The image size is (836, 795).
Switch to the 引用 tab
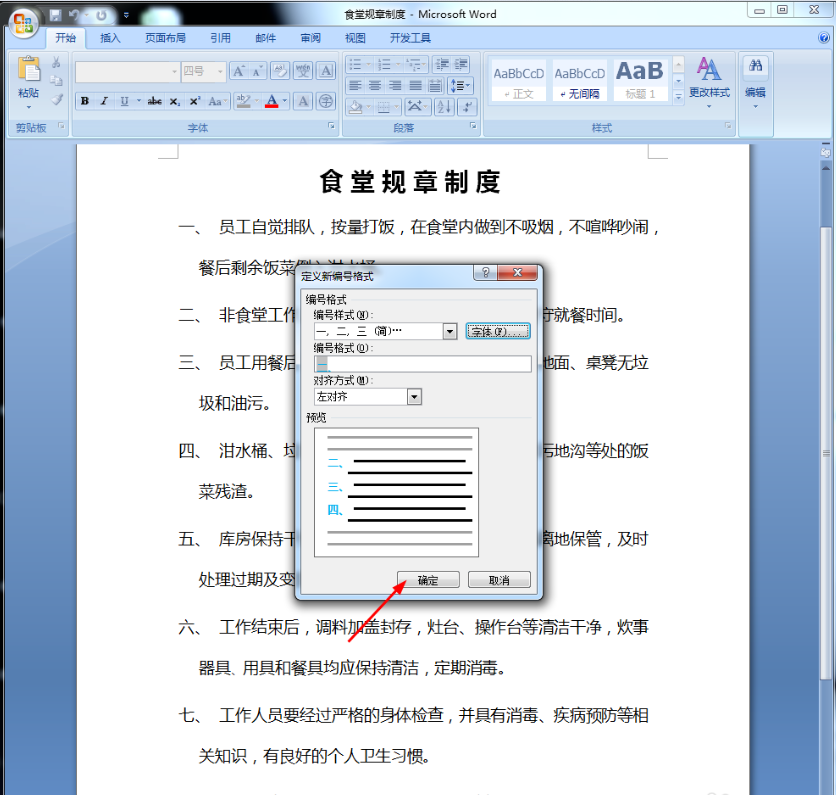[x=220, y=38]
